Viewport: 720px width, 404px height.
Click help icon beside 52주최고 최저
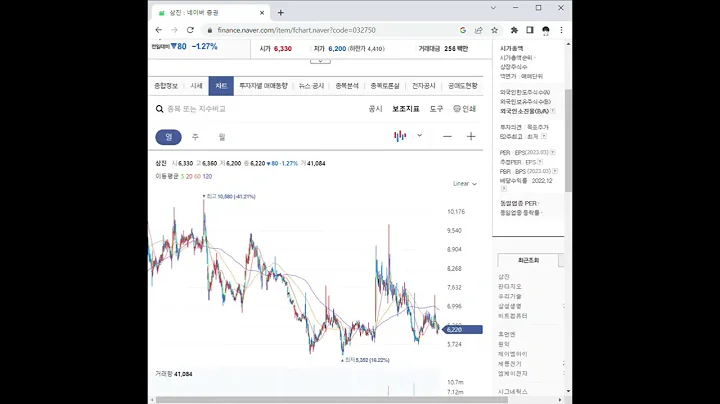[x=544, y=136]
